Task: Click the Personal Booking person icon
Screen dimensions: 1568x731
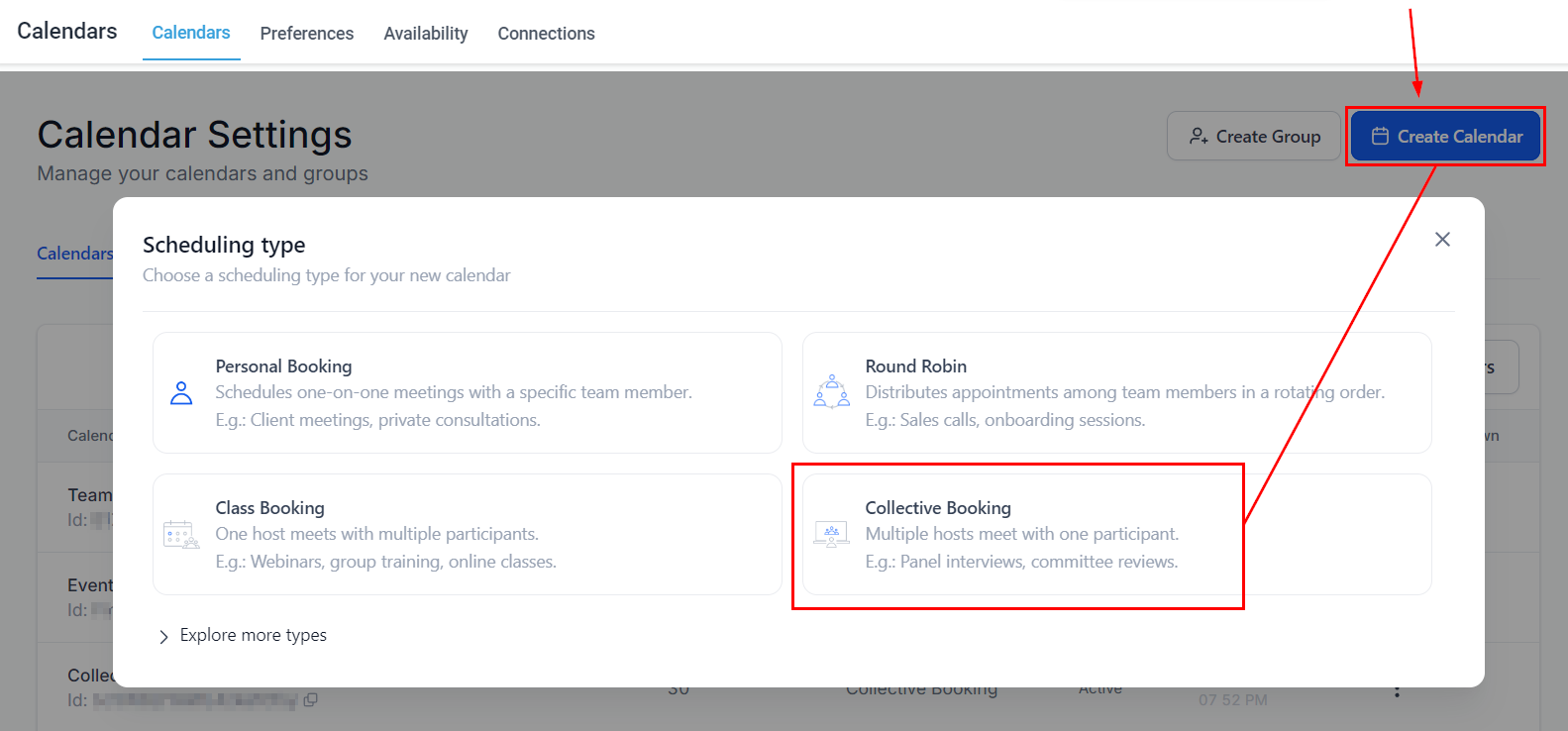Action: [x=181, y=393]
